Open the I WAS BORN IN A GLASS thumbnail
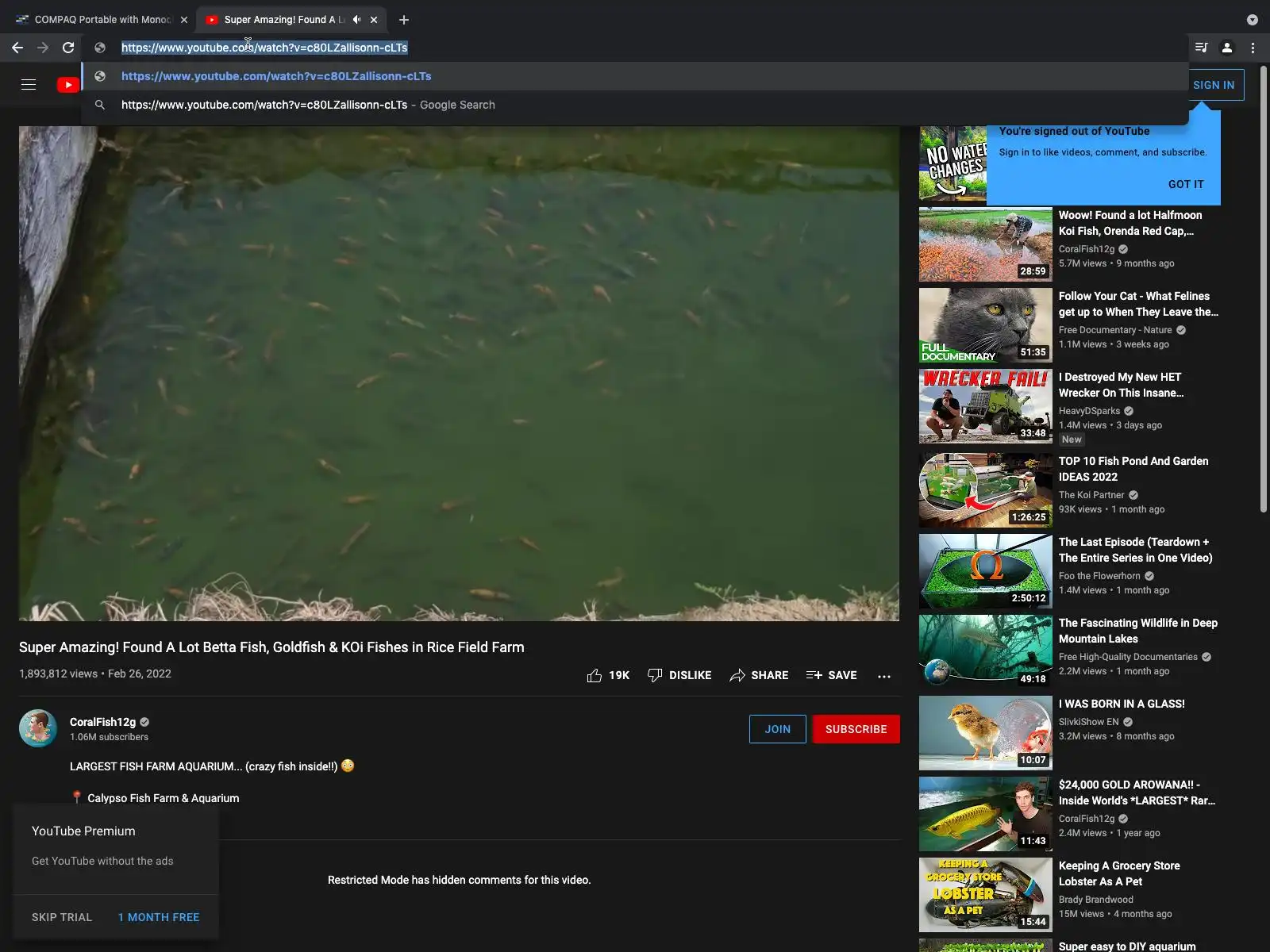This screenshot has width=1270, height=952. tap(986, 733)
